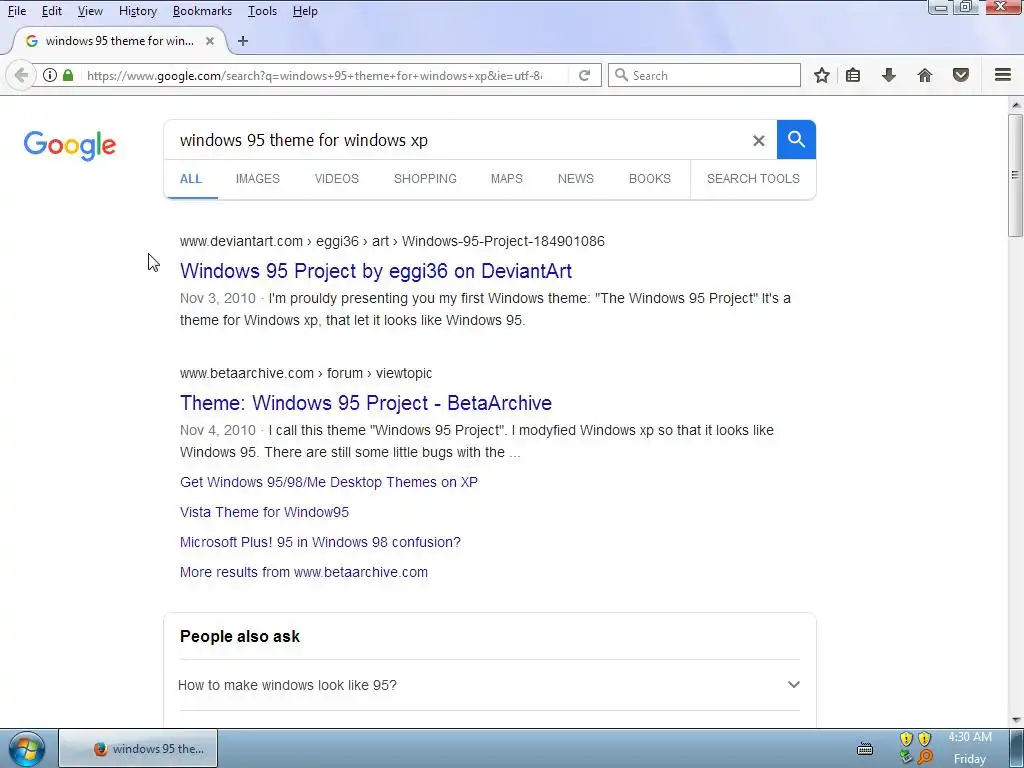Viewport: 1024px width, 768px height.
Task: Click the Firefox taskbar button 'windows 95 the...'
Action: coord(138,748)
